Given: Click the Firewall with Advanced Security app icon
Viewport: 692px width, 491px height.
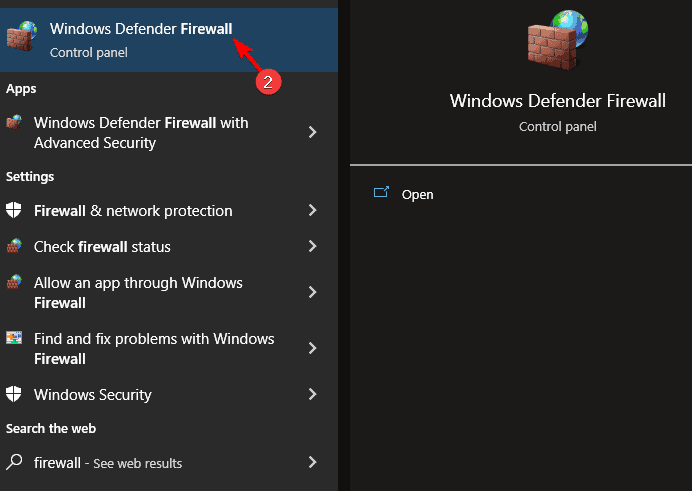Looking at the screenshot, I should (x=14, y=123).
